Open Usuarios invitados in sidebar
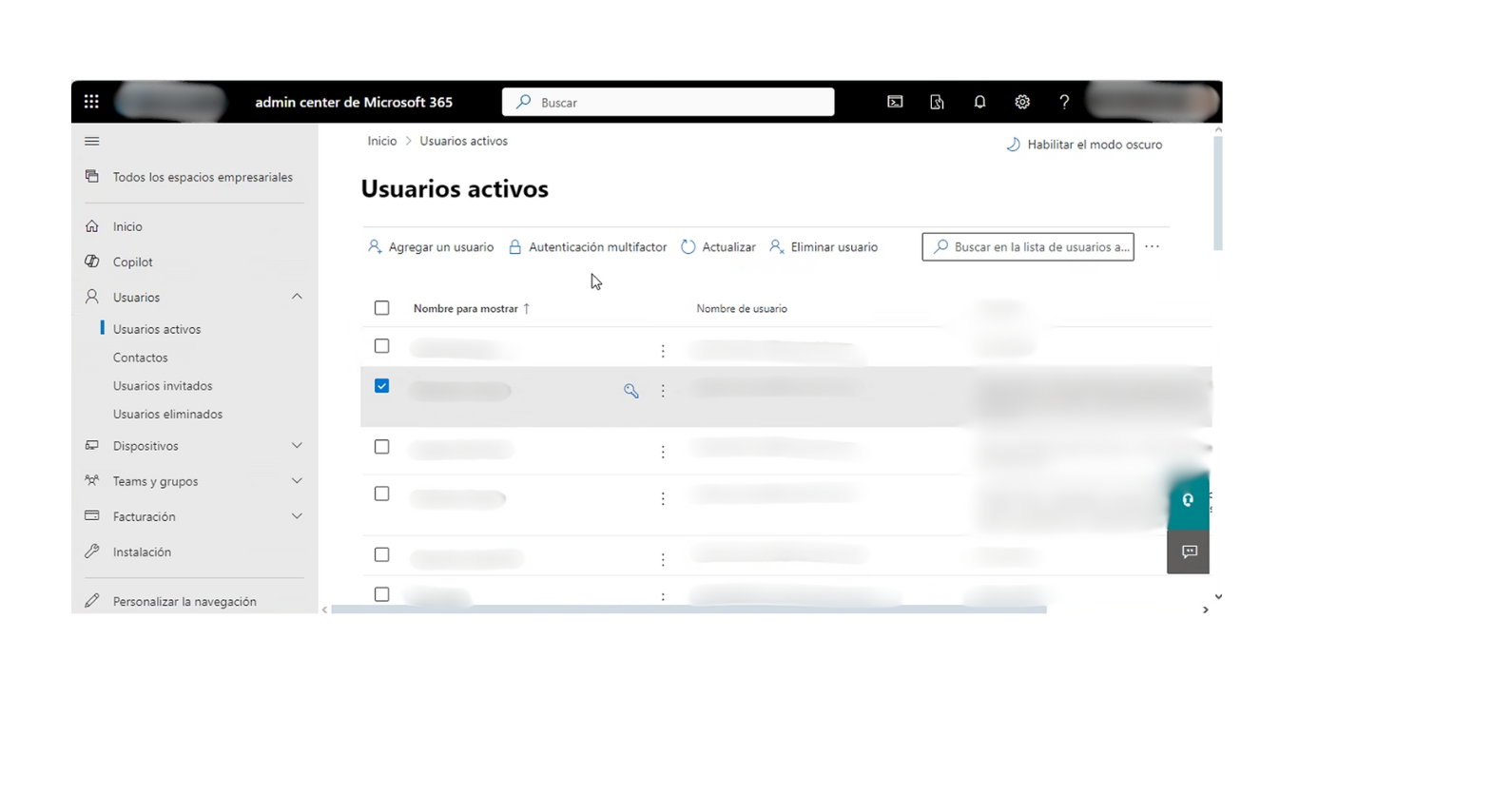 [163, 386]
